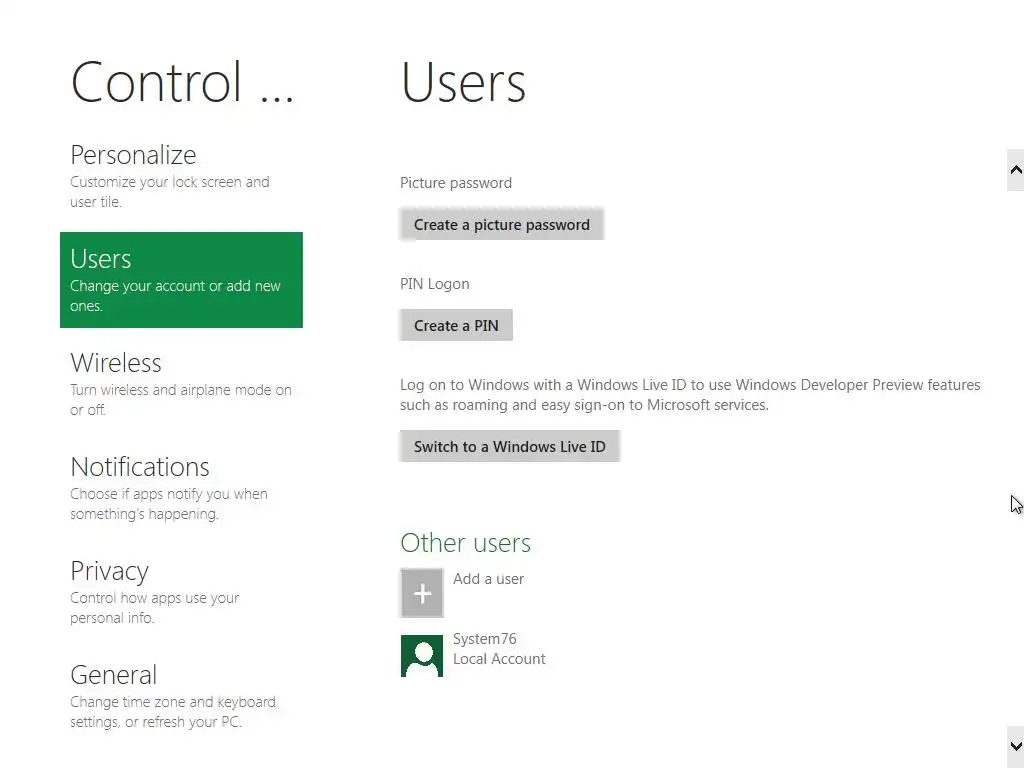Screen dimensions: 1024x768
Task: Select the Users settings section
Action: 181,280
